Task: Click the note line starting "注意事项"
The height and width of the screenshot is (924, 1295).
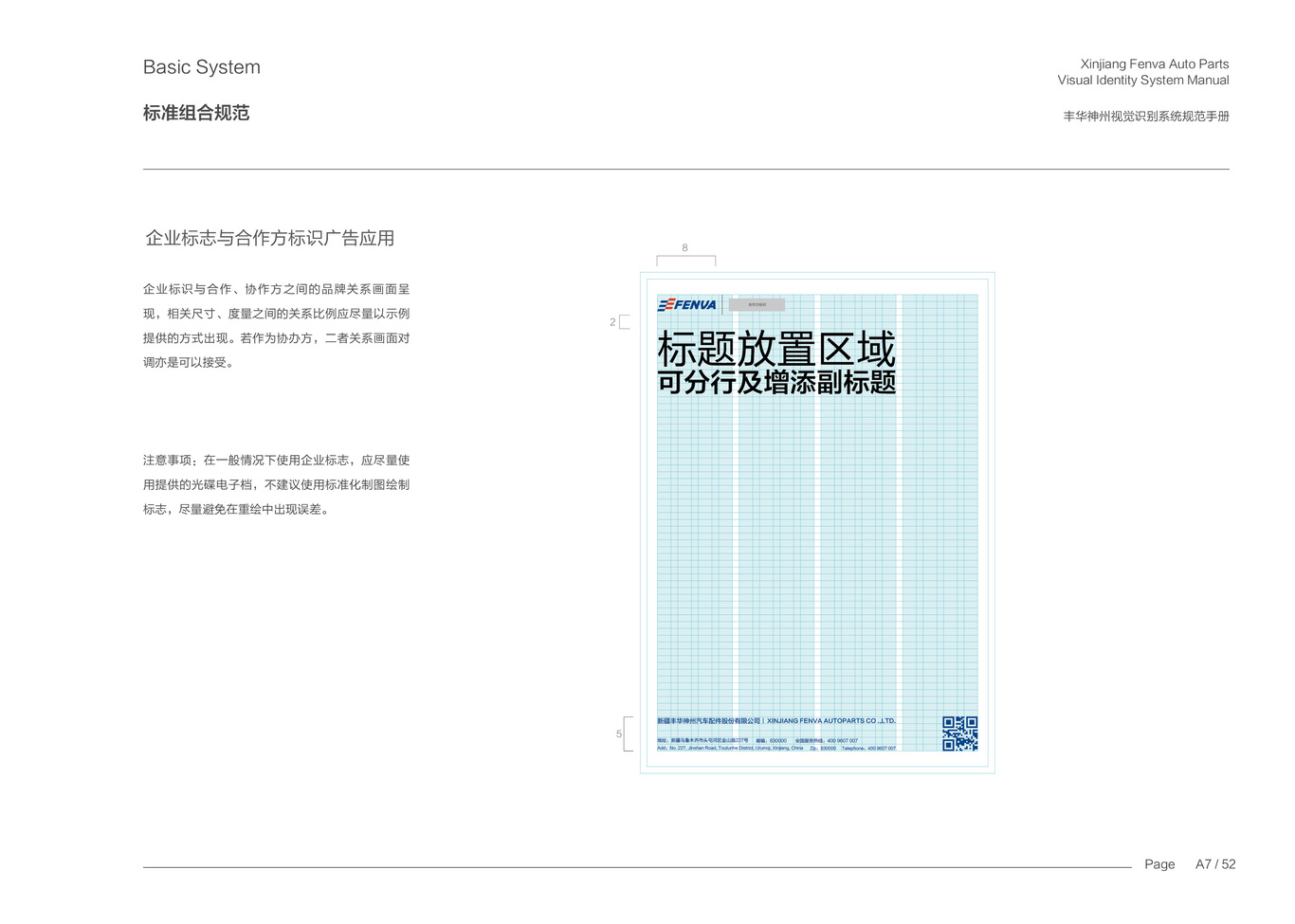Action: [277, 461]
